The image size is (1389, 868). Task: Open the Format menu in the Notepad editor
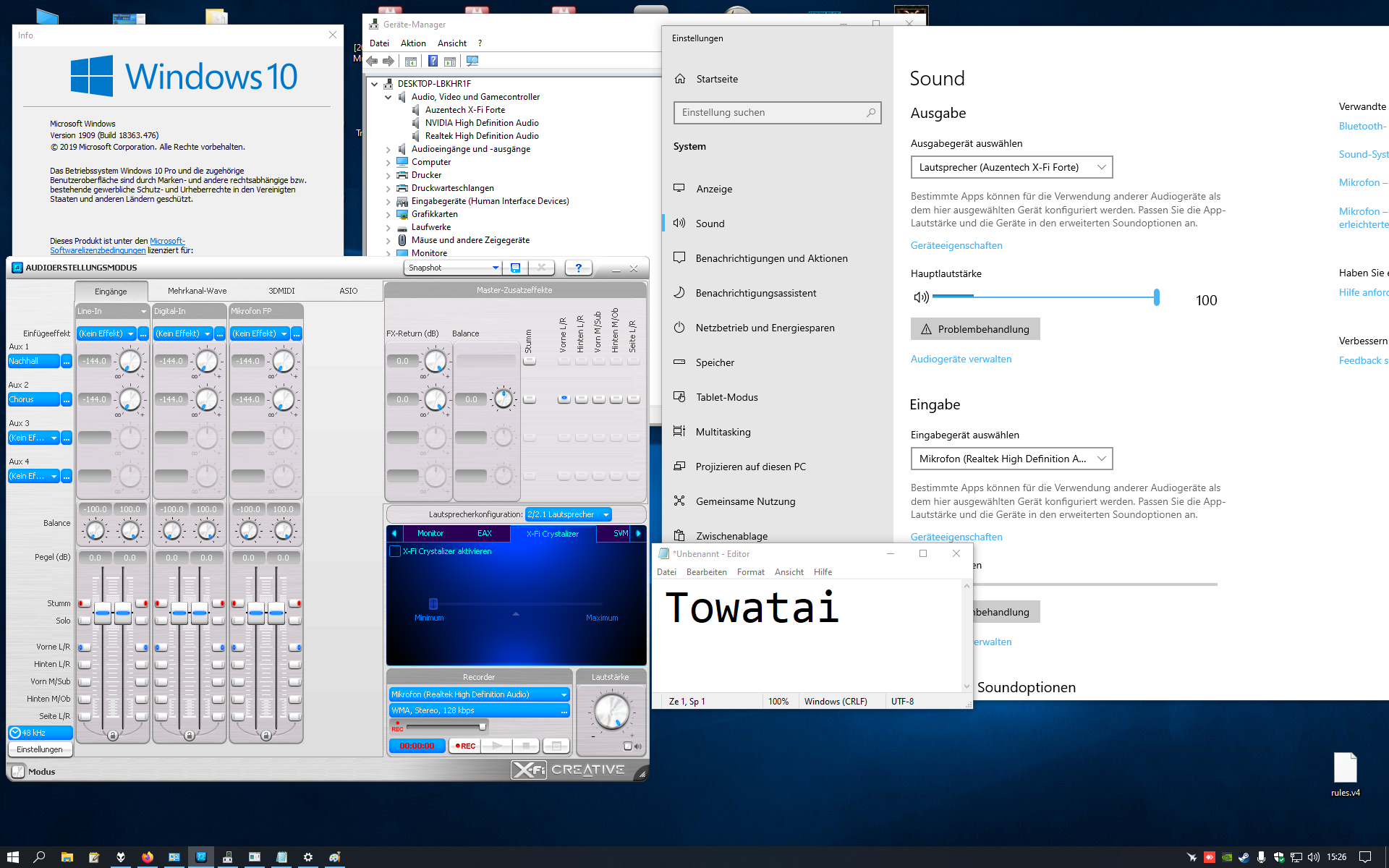[x=750, y=572]
